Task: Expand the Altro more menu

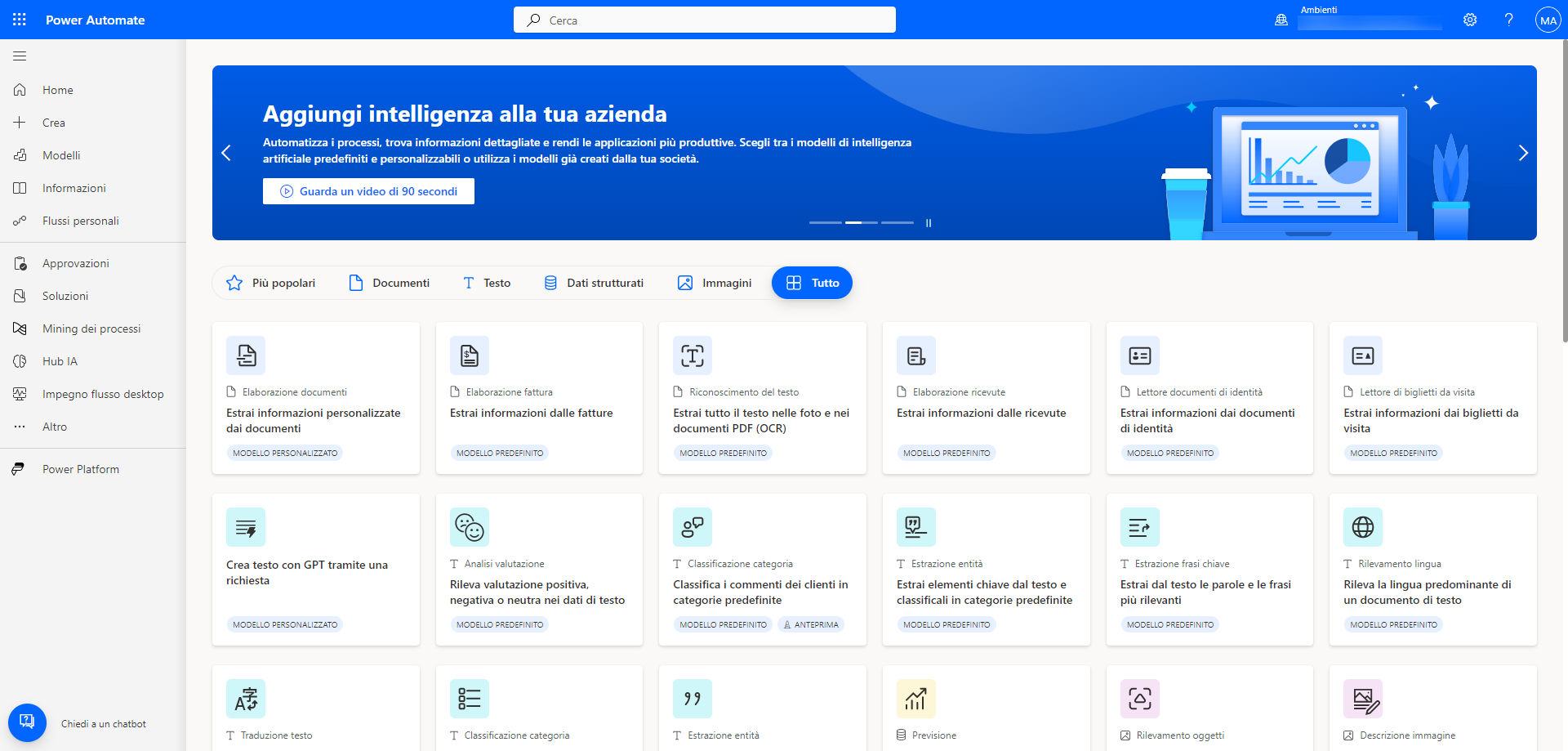Action: click(93, 427)
